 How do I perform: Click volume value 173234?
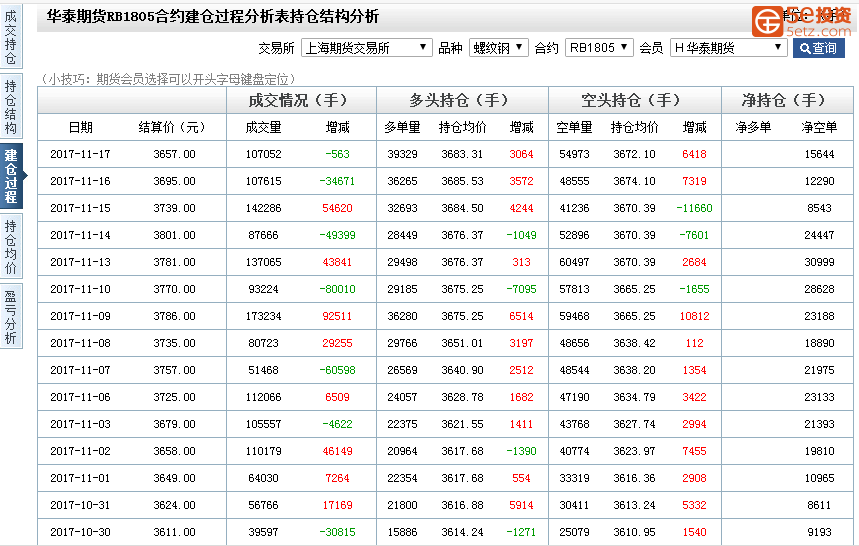pyautogui.click(x=264, y=317)
